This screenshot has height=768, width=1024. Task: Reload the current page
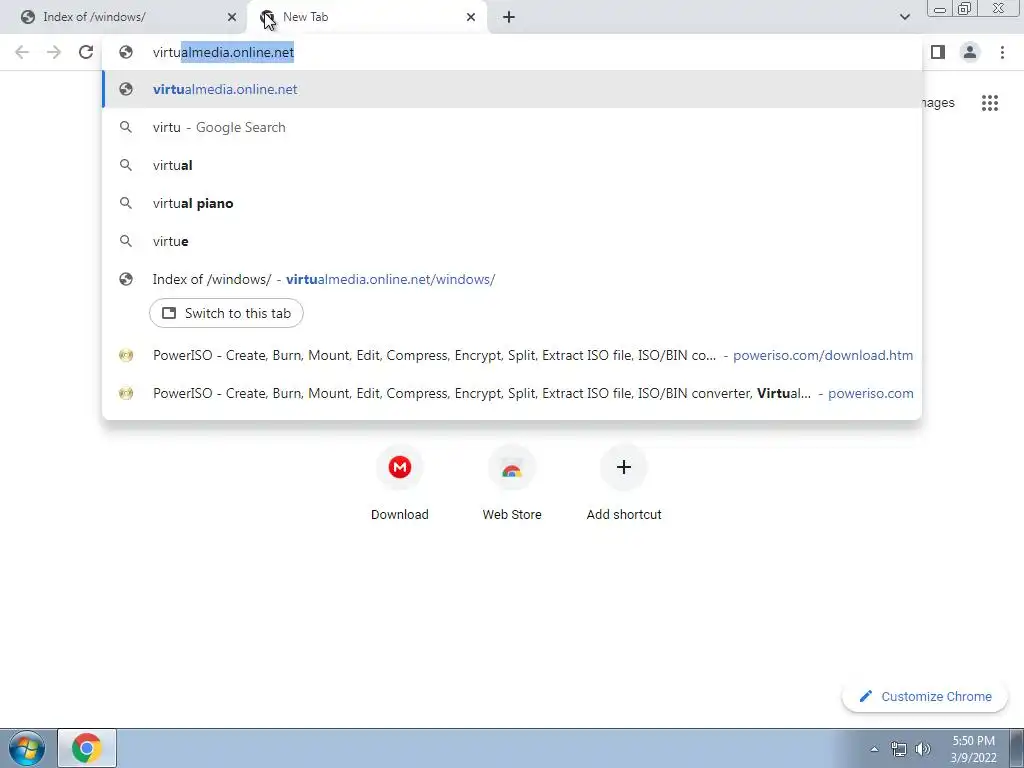pos(86,52)
